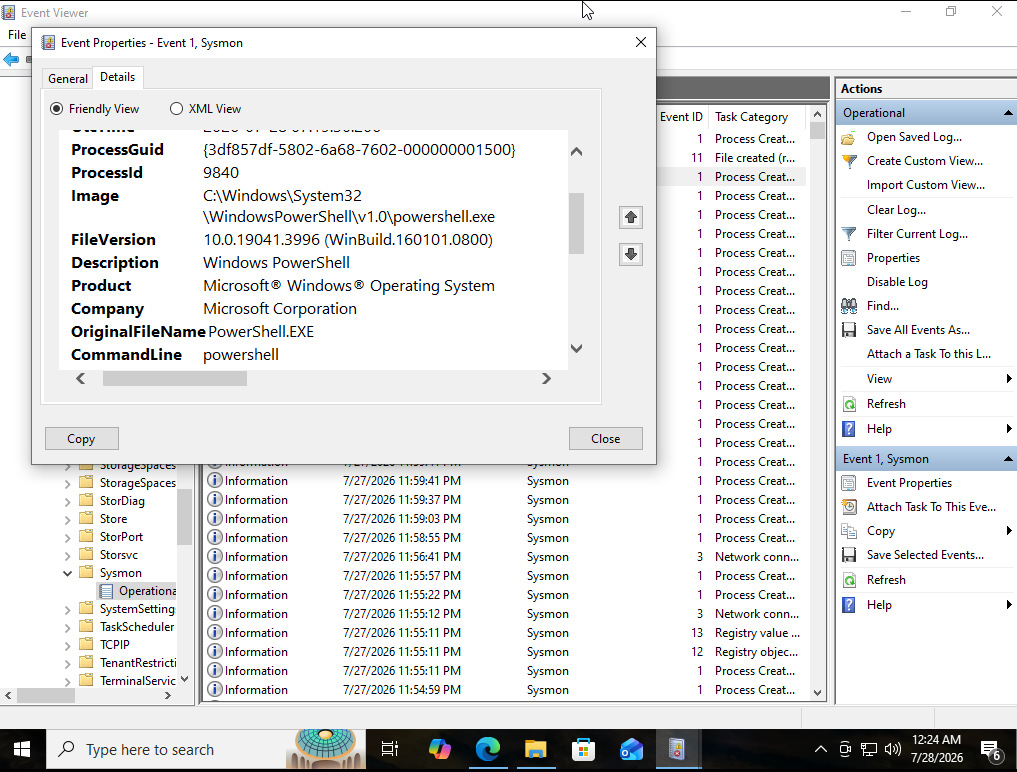Expand the TCPIP tree folder
1017x772 pixels.
67,645
